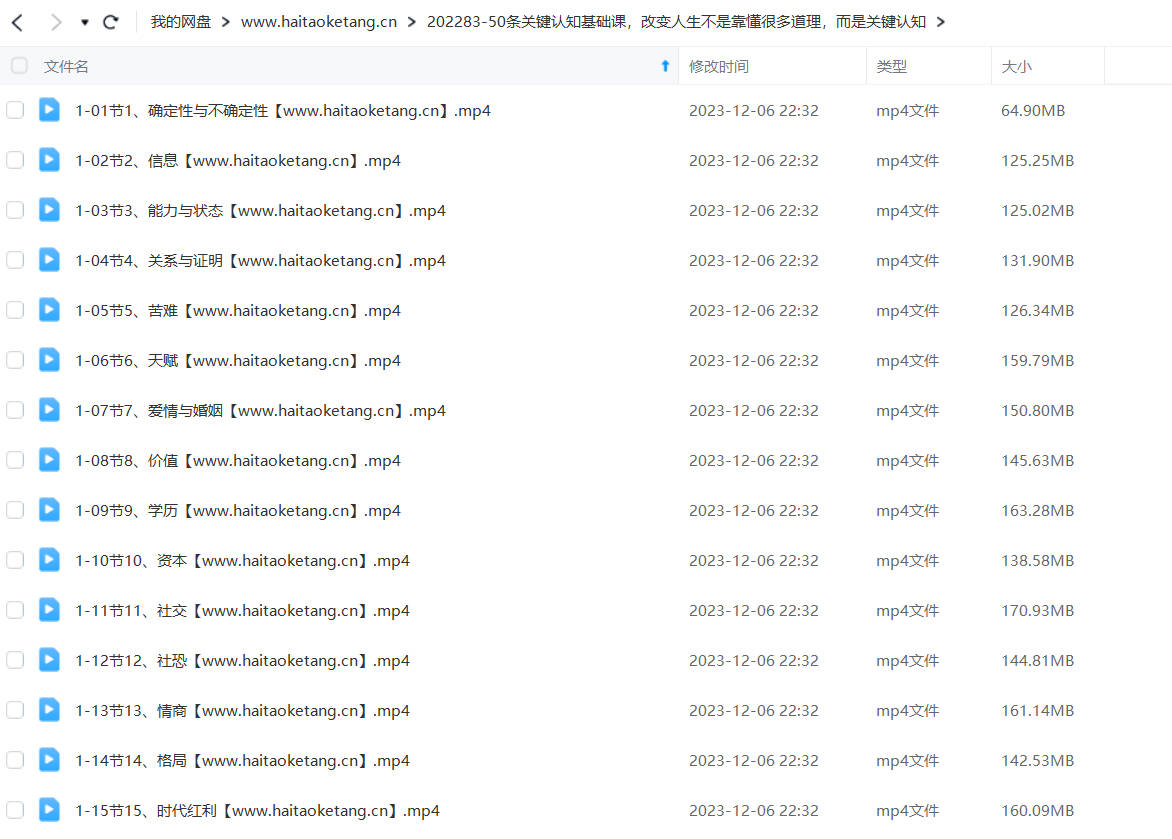Go back with the left arrow icon

tap(18, 22)
